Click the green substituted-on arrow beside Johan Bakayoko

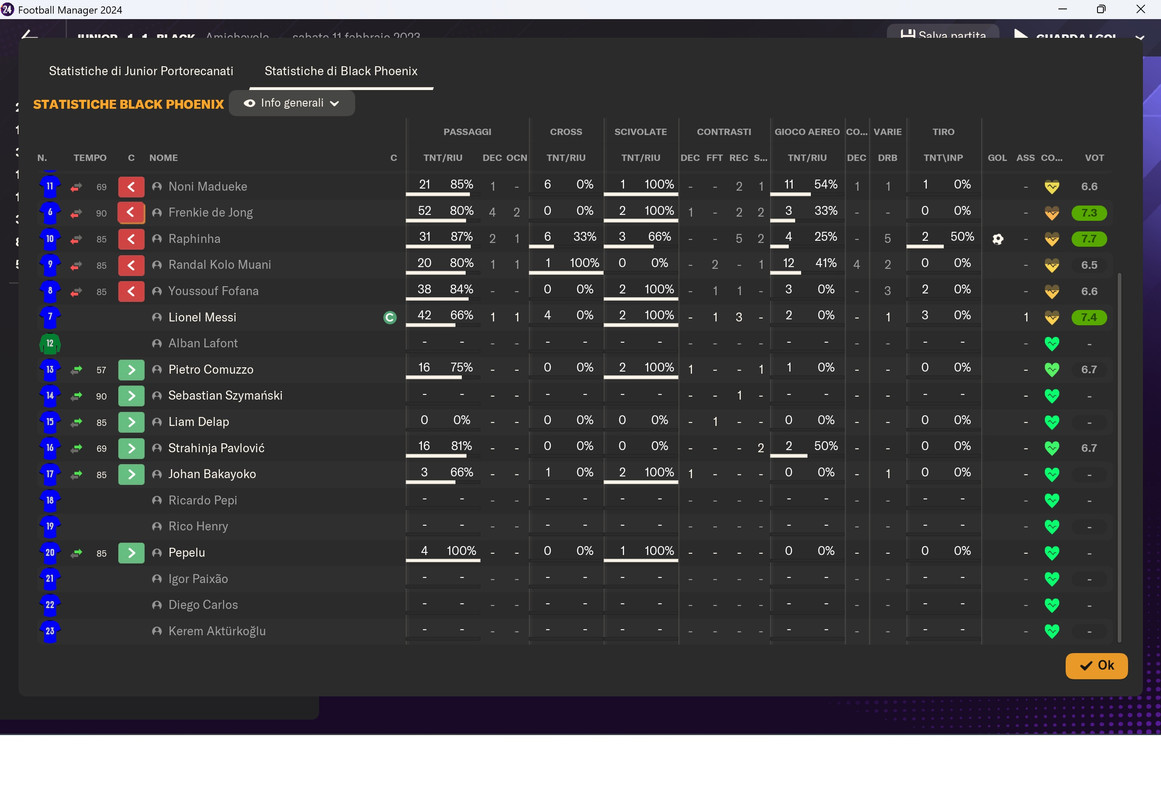coord(131,474)
